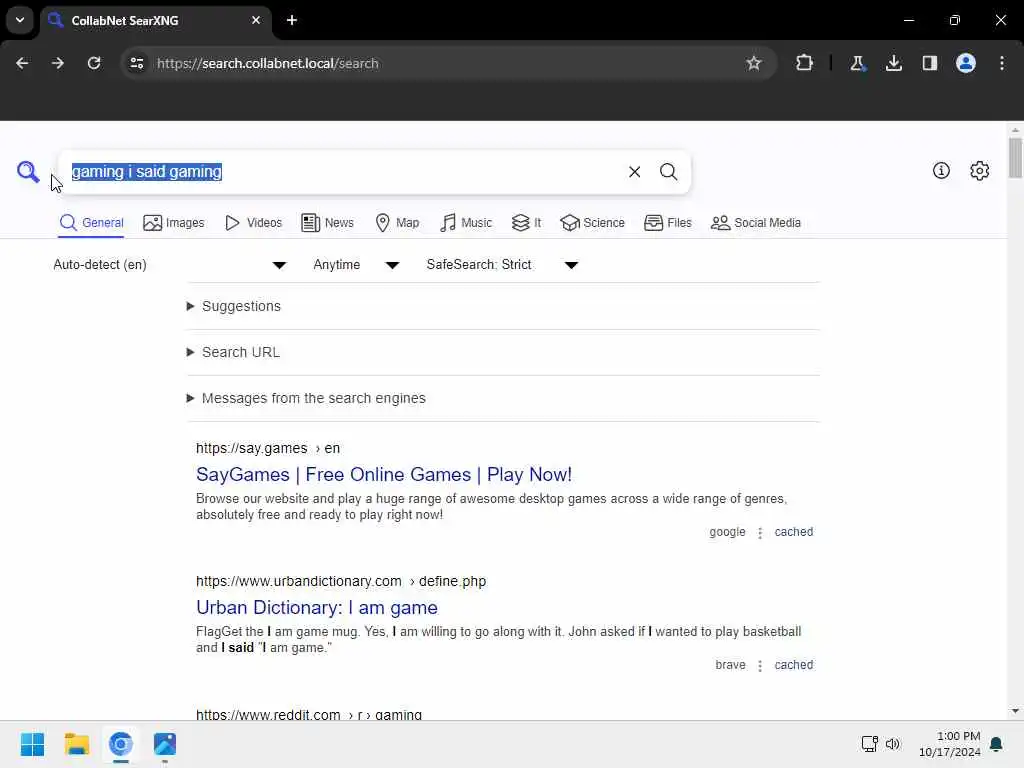Screen dimensions: 1024x768
Task: Switch to the General category
Action: coord(91,223)
